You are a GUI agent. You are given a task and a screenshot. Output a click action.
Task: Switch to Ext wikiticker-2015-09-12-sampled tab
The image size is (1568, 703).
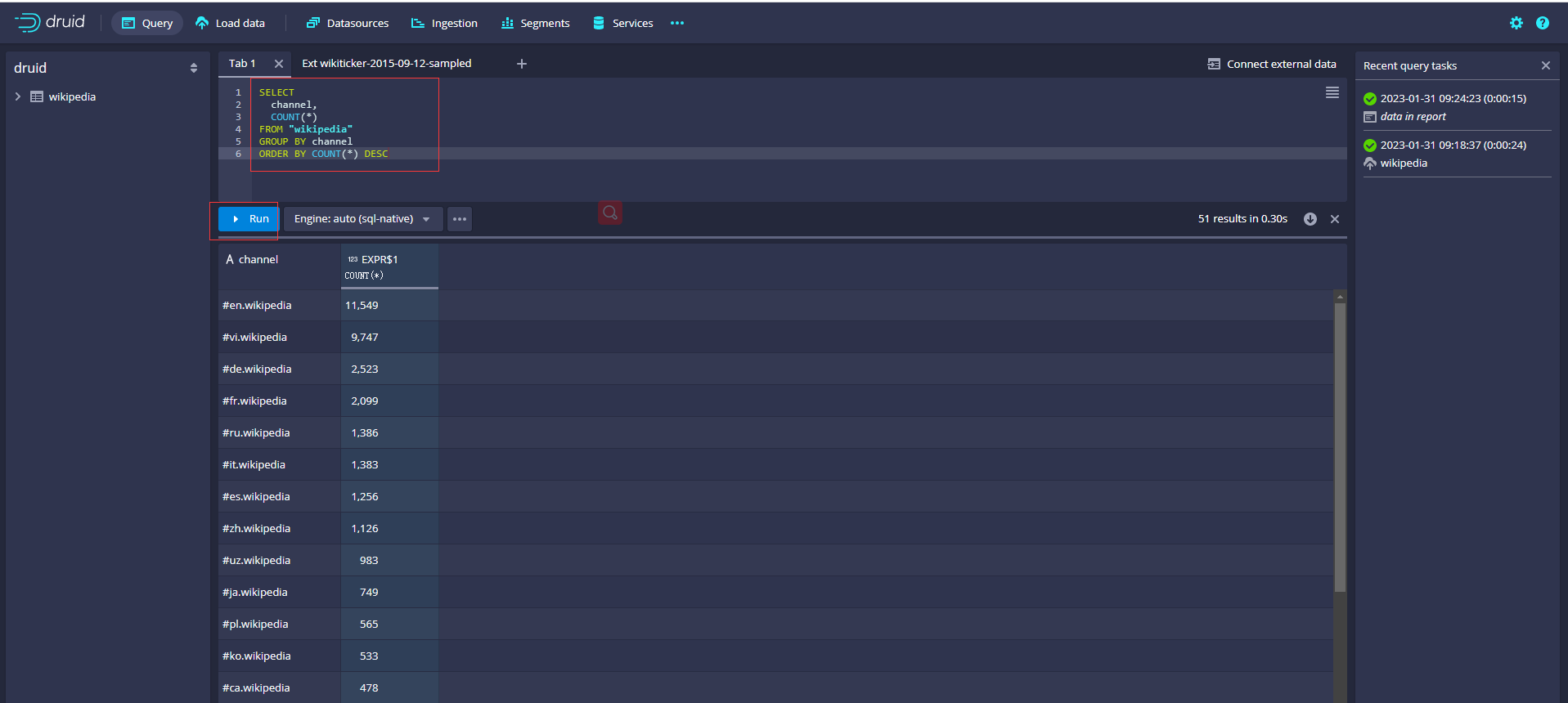click(386, 63)
